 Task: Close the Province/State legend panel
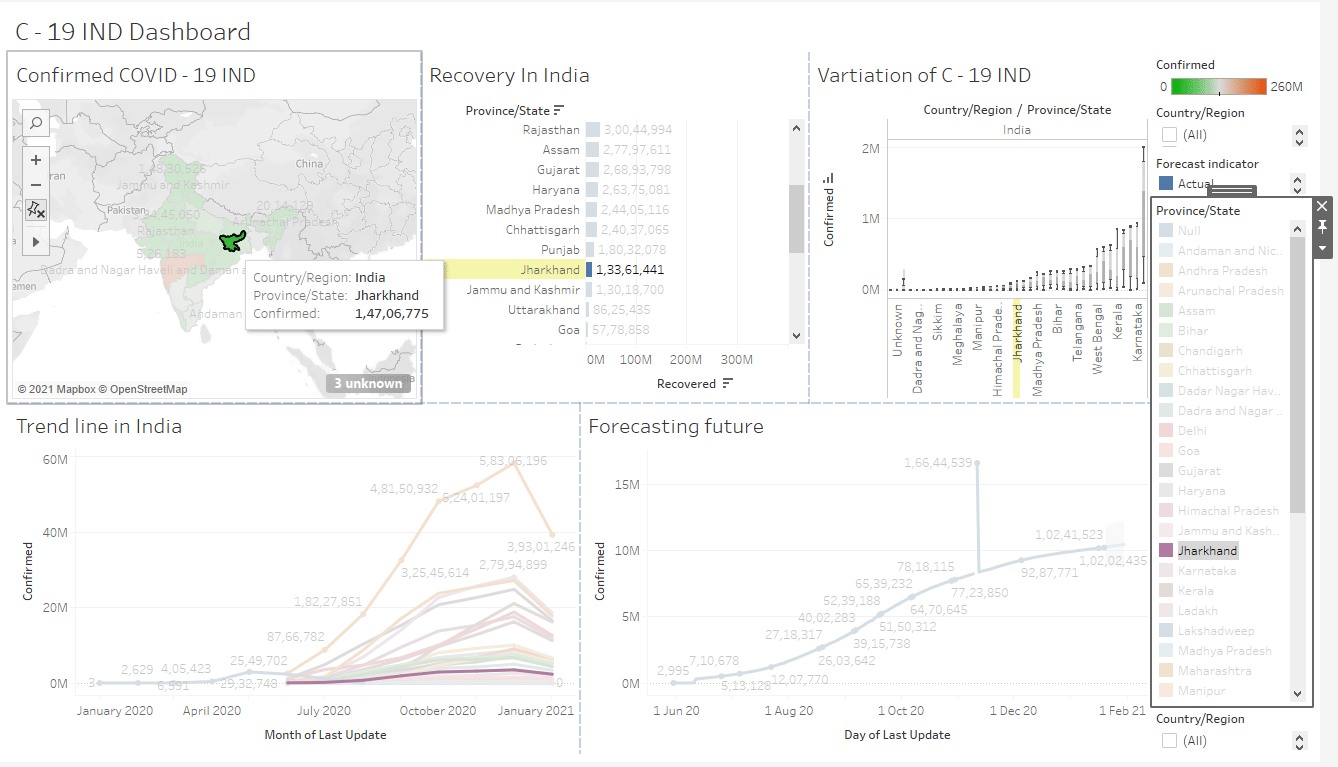(1322, 206)
